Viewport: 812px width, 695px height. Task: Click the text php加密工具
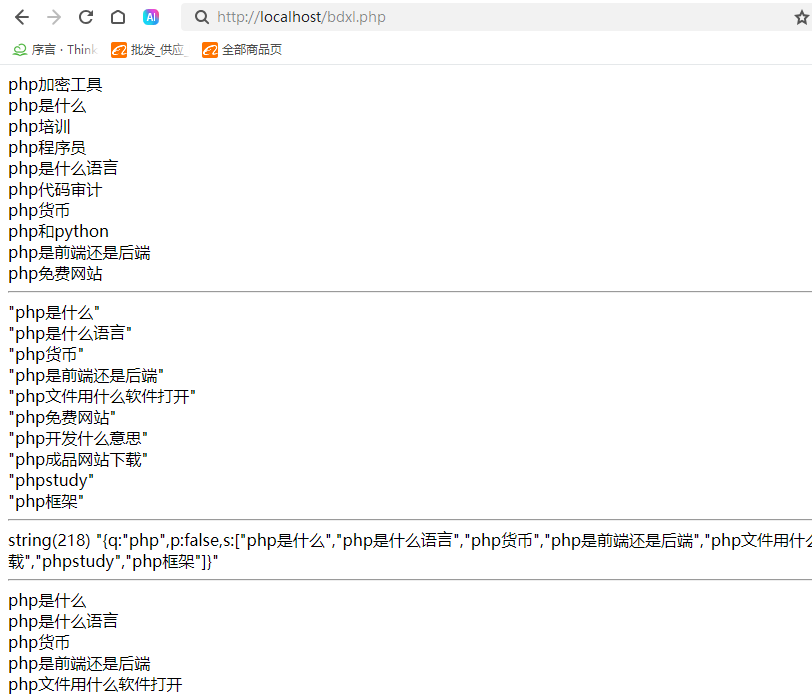pyautogui.click(x=55, y=85)
